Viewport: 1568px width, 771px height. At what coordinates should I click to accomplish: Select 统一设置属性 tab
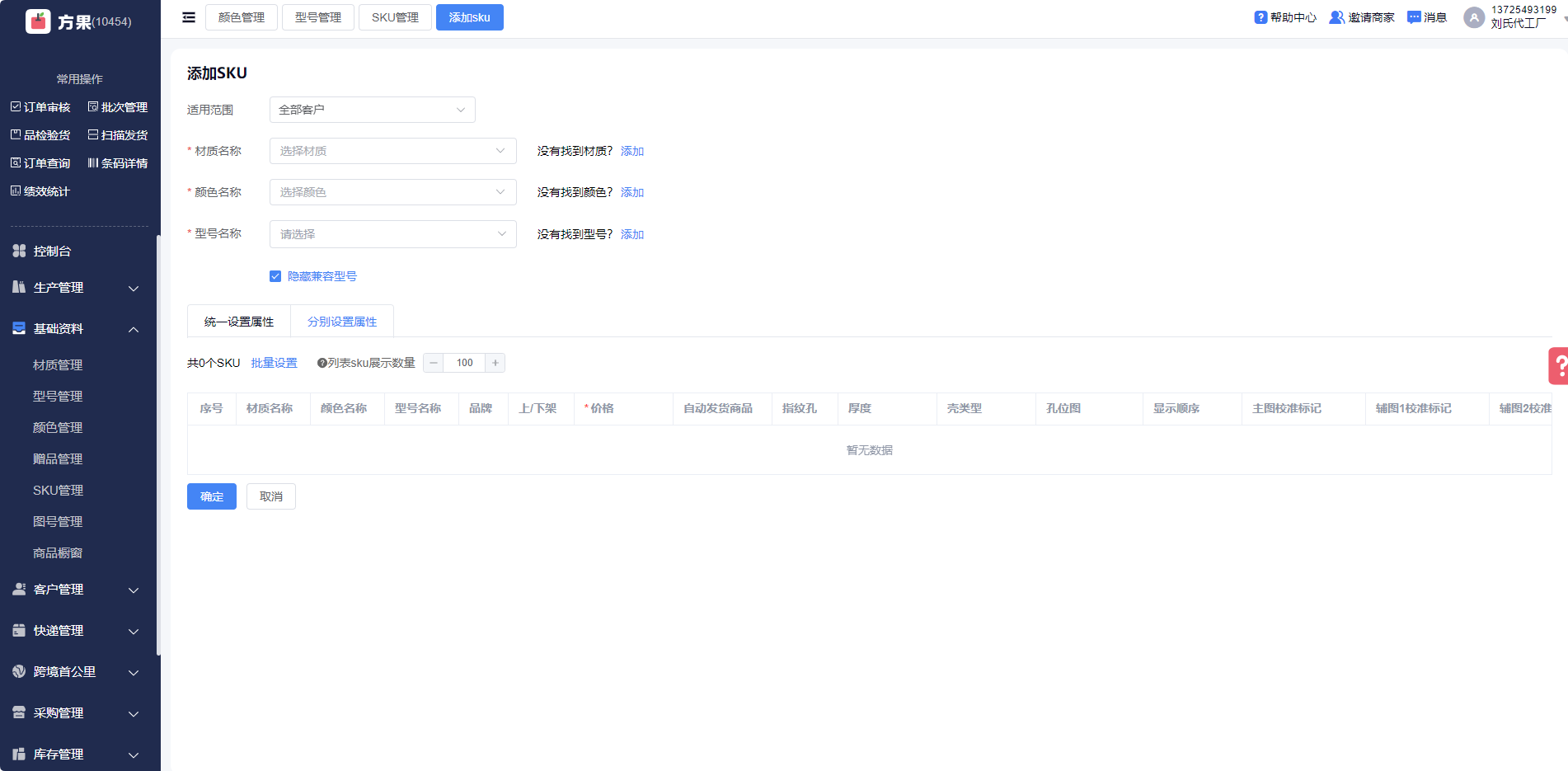pyautogui.click(x=239, y=322)
